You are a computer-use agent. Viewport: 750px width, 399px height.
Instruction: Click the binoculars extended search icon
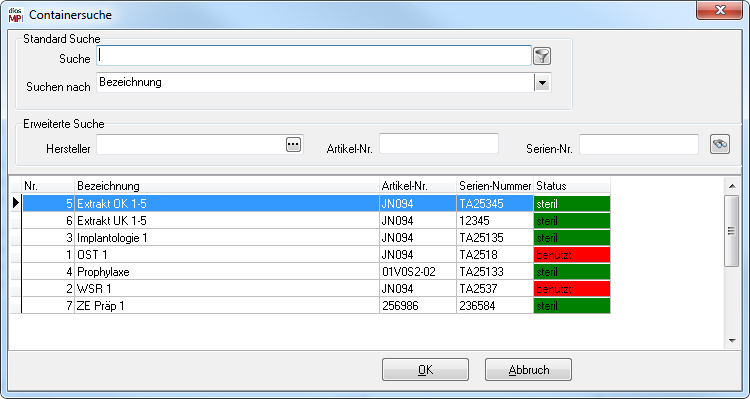tap(720, 144)
